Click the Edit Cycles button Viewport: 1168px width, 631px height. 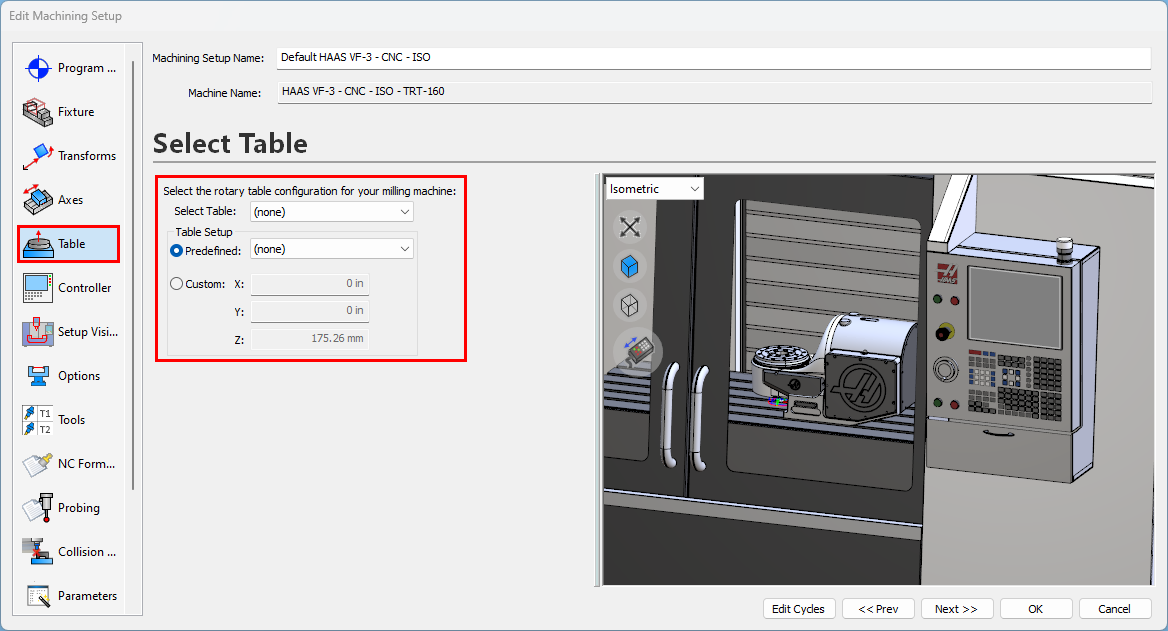[799, 609]
